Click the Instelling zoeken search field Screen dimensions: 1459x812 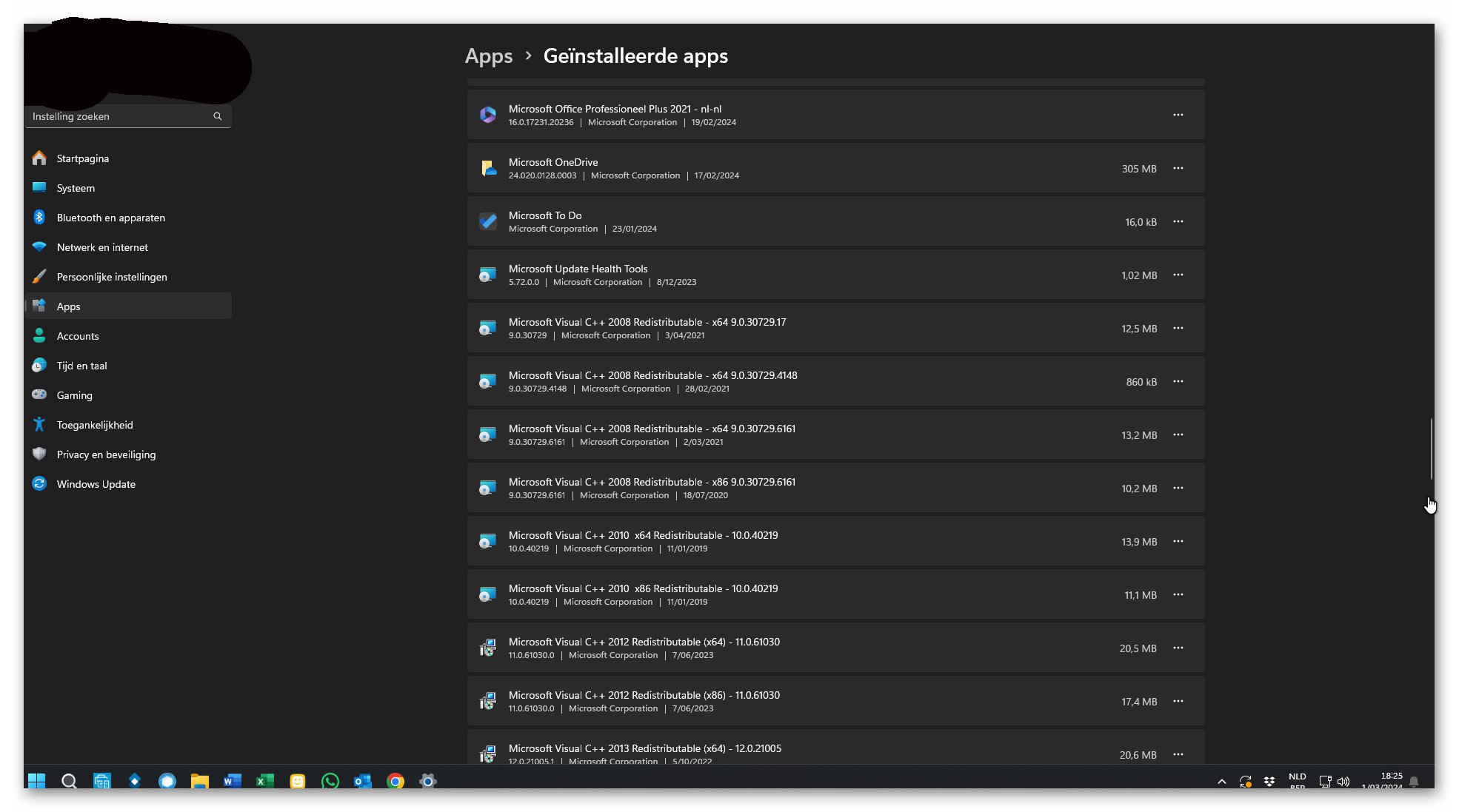[118, 116]
